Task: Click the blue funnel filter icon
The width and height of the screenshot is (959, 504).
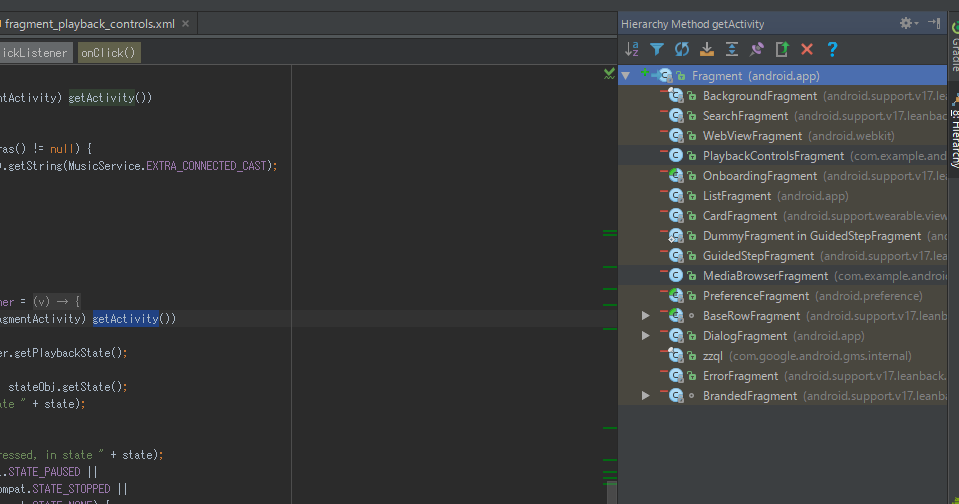Action: pyautogui.click(x=657, y=49)
